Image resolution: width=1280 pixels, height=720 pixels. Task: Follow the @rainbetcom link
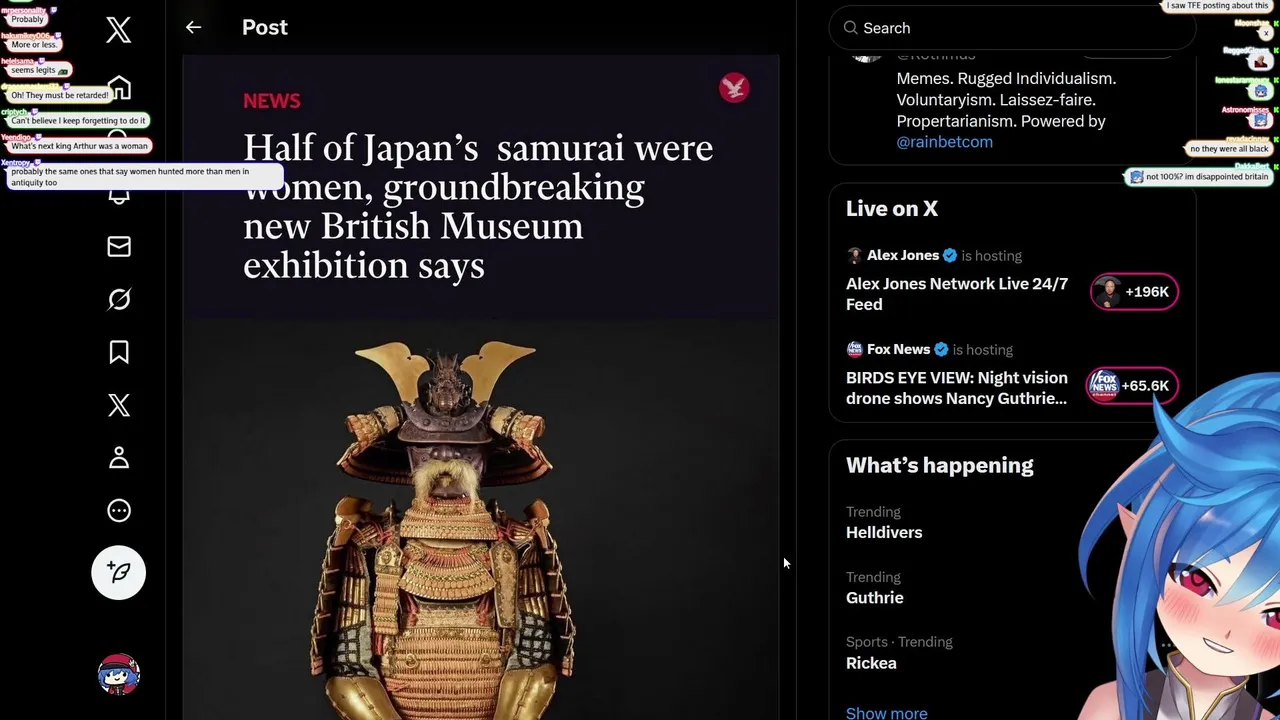(x=944, y=142)
